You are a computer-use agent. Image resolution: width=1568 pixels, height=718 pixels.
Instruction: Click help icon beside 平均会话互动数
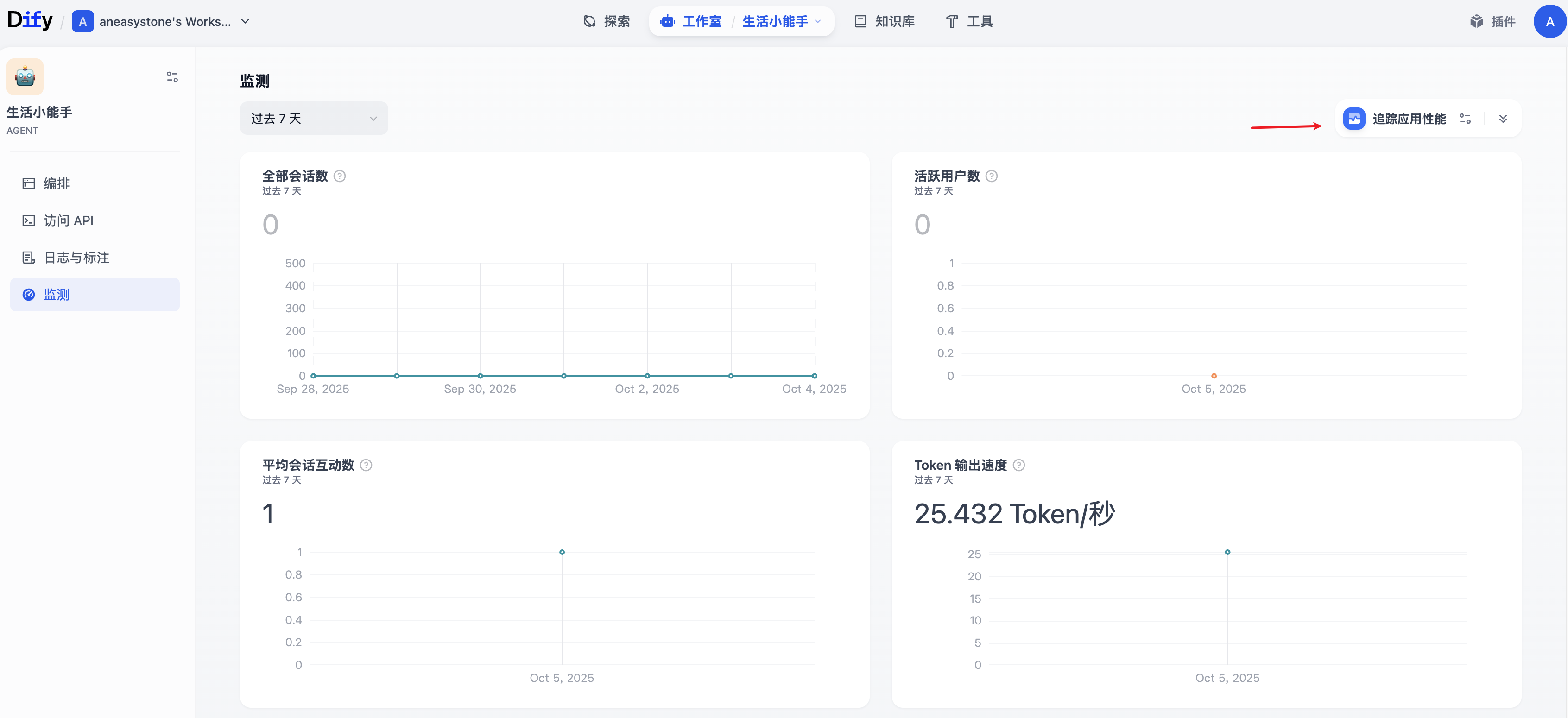366,466
